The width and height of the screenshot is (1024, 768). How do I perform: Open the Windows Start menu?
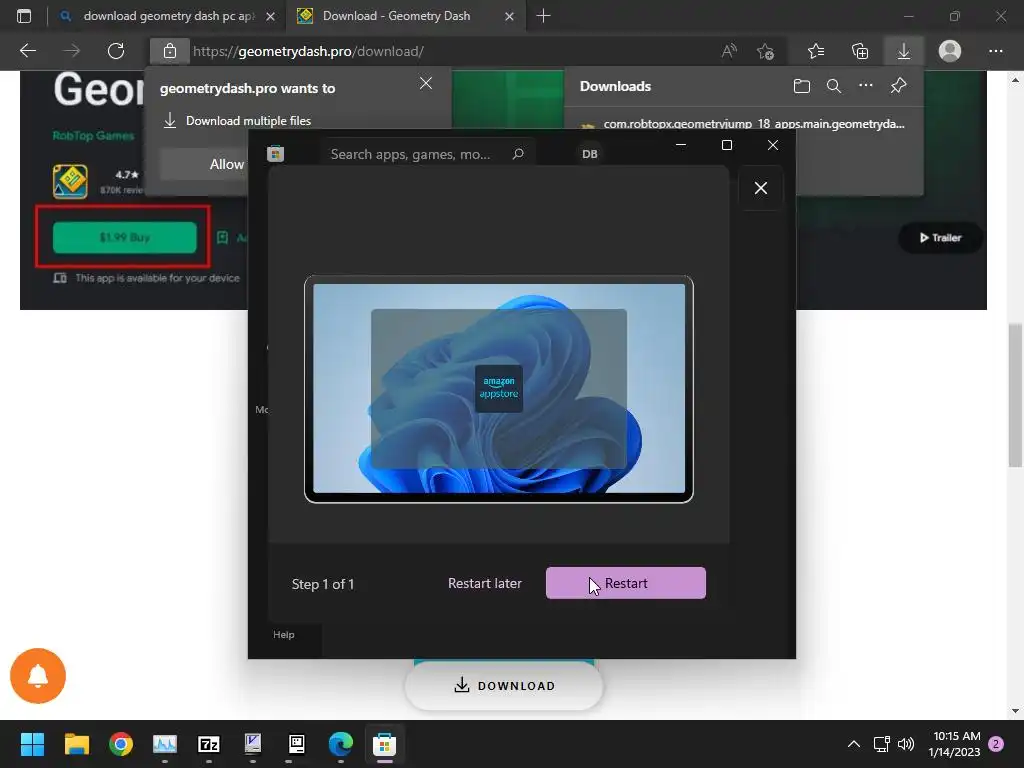[33, 744]
